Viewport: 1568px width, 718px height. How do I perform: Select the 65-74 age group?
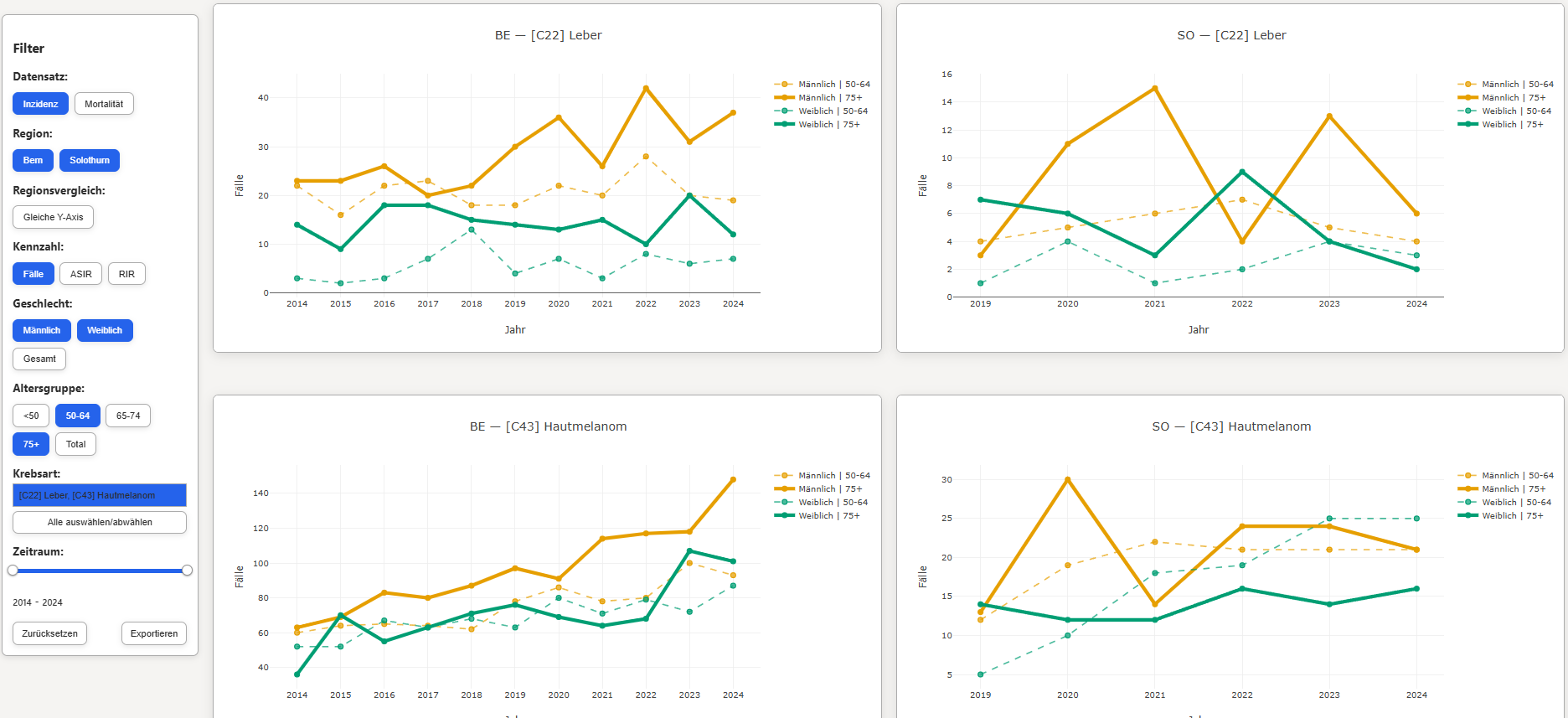click(x=128, y=416)
